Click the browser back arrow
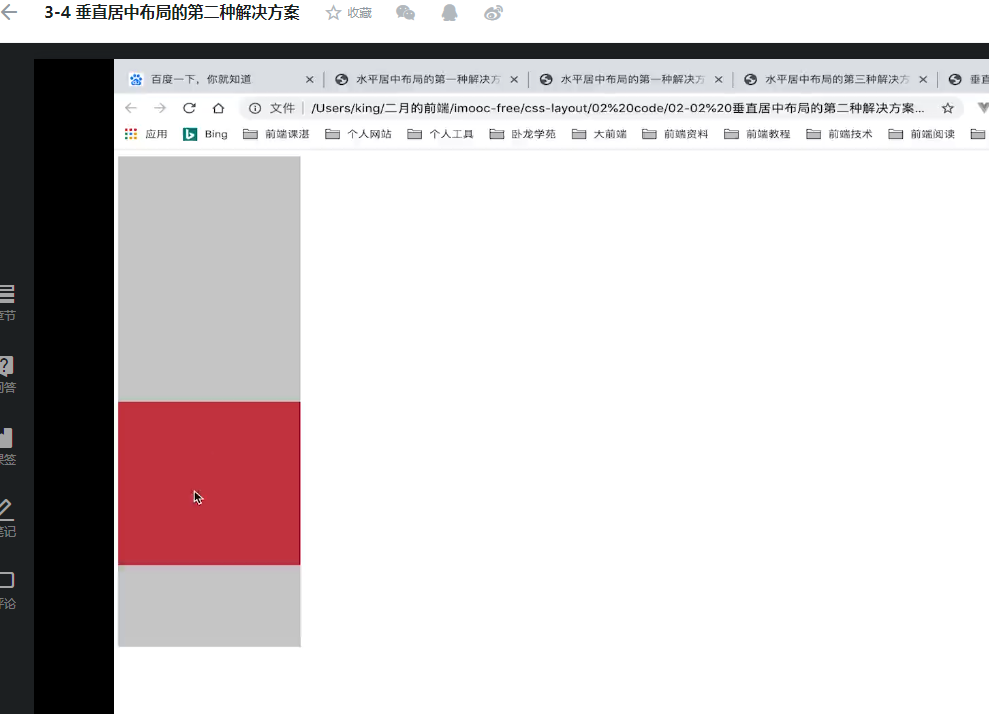The width and height of the screenshot is (989, 714). coord(131,108)
